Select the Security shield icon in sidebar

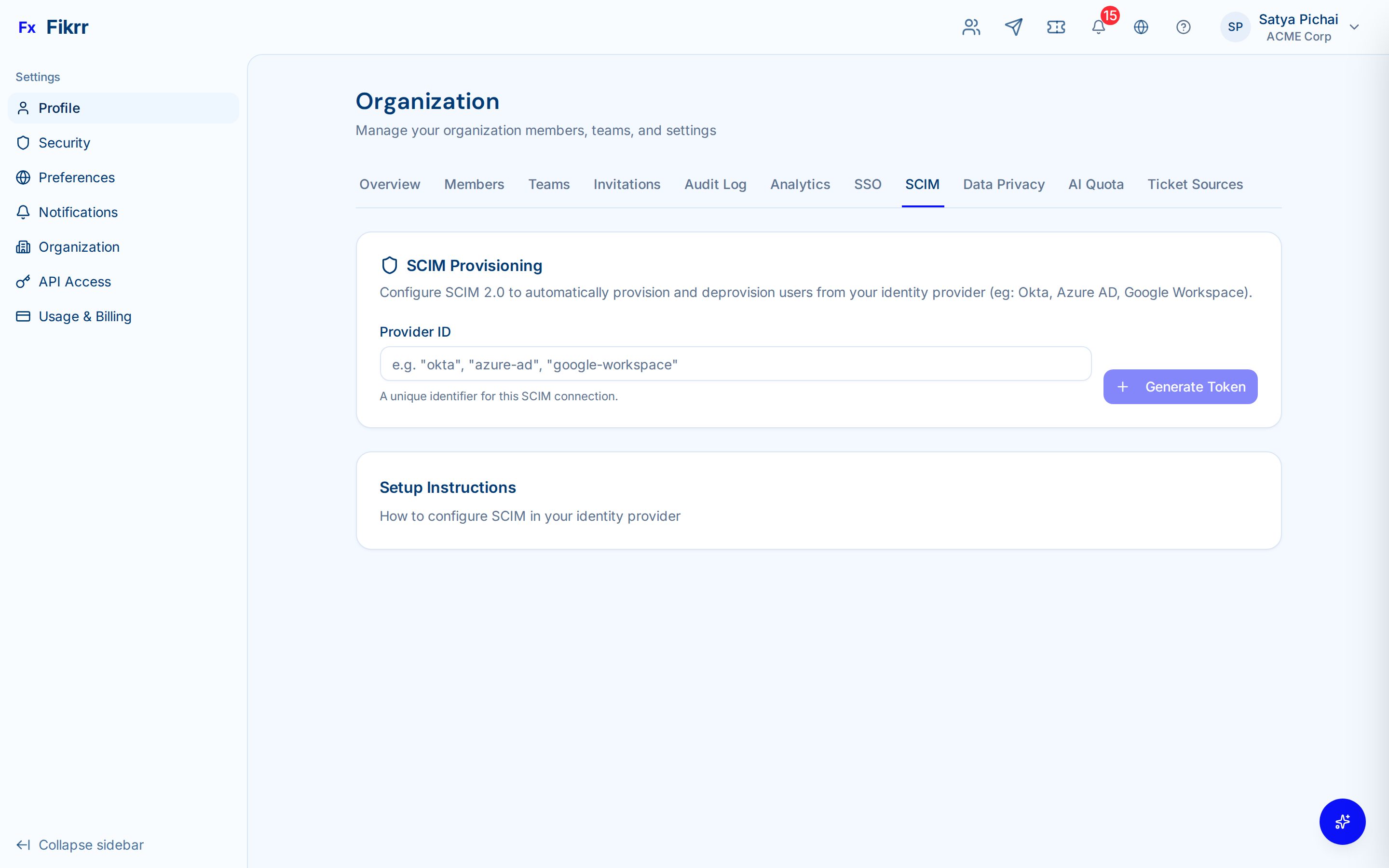(x=23, y=142)
